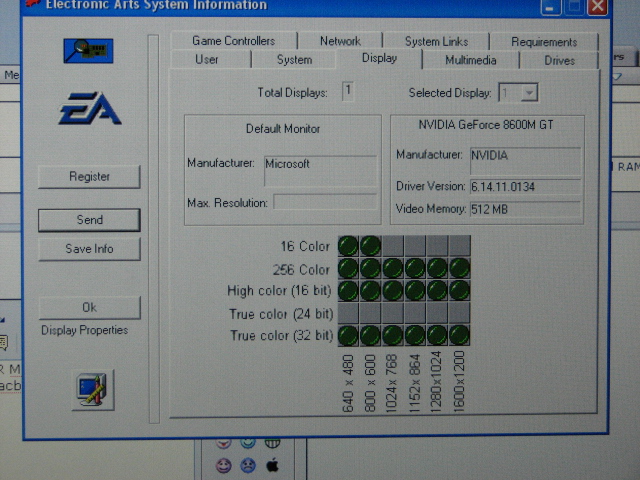Click the graphics card magnifier icon
640x480 pixels.
click(88, 51)
